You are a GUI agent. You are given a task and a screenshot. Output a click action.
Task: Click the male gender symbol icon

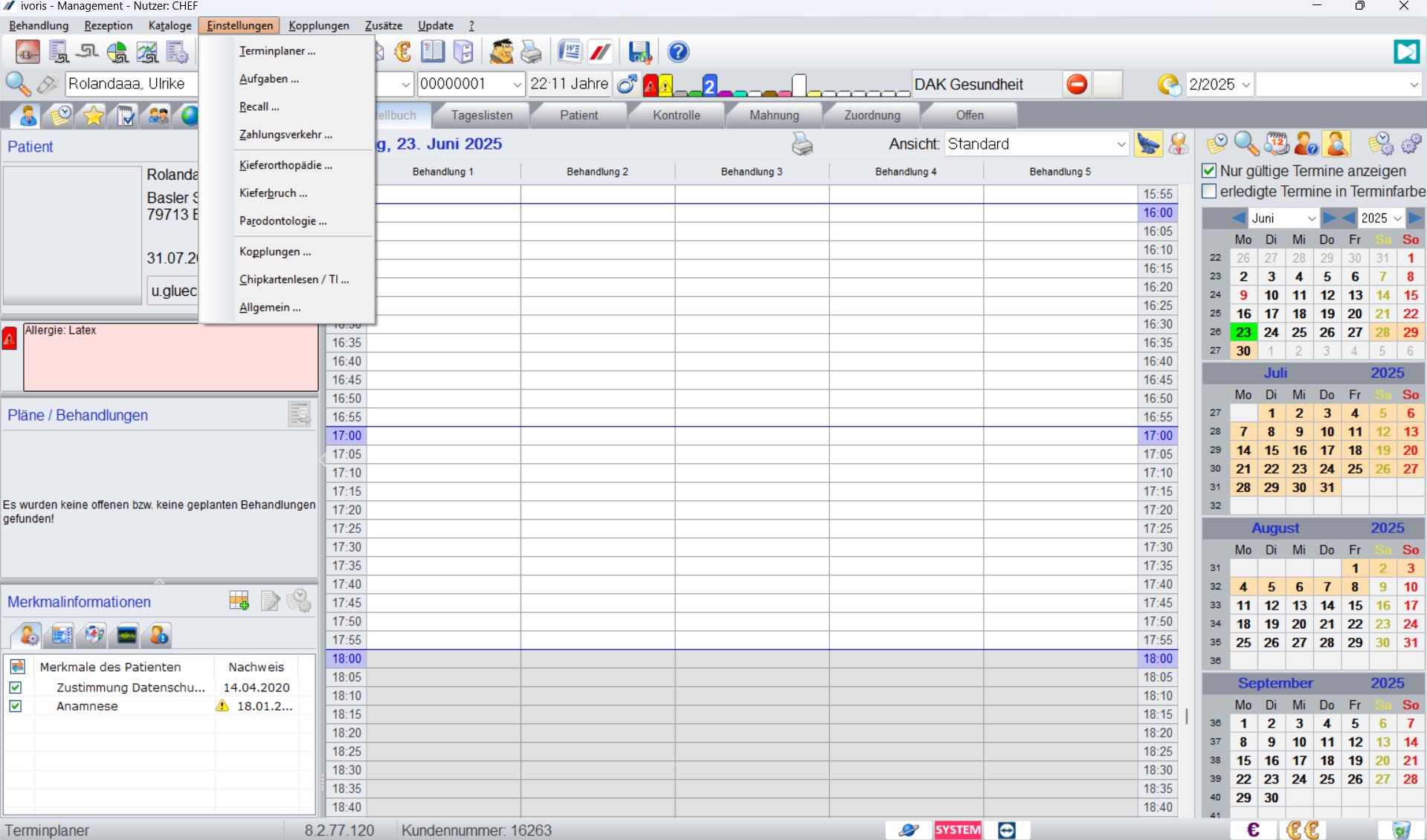point(628,84)
